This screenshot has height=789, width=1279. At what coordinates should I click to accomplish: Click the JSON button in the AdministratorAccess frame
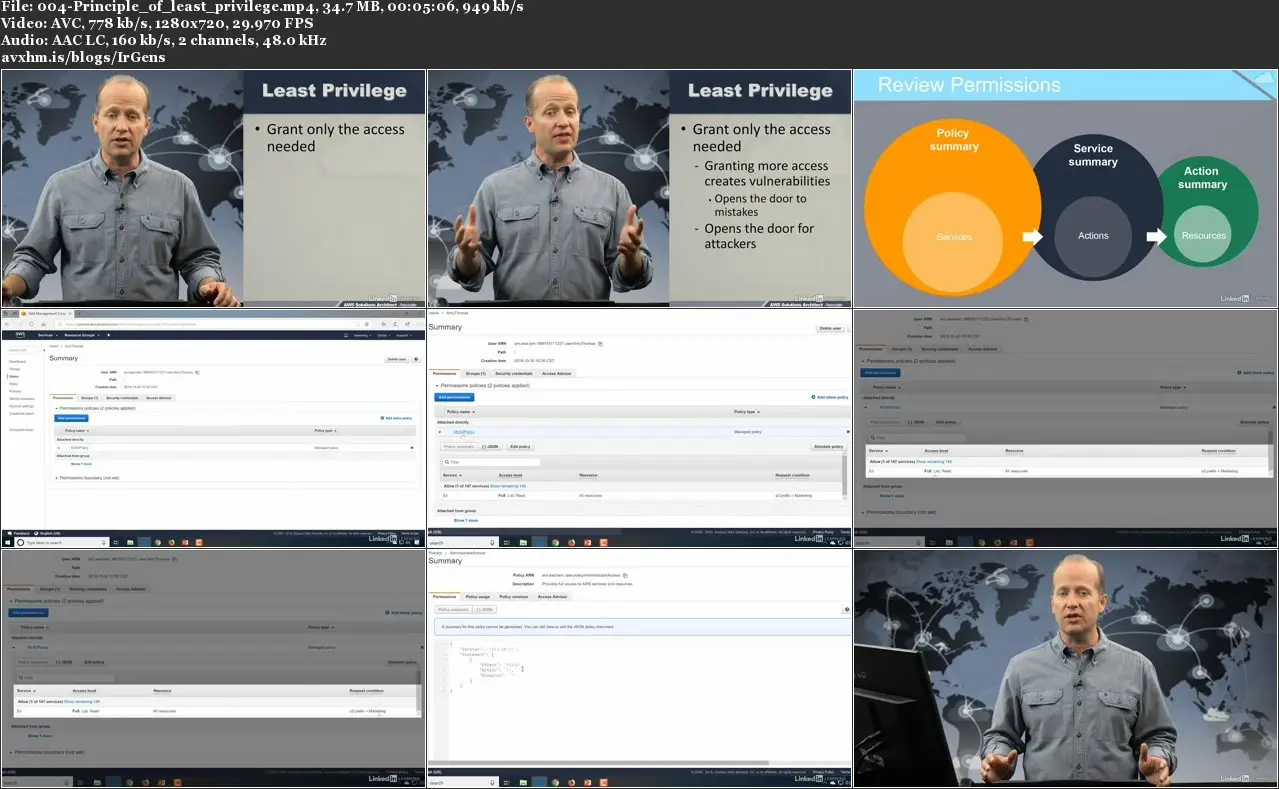[x=485, y=609]
